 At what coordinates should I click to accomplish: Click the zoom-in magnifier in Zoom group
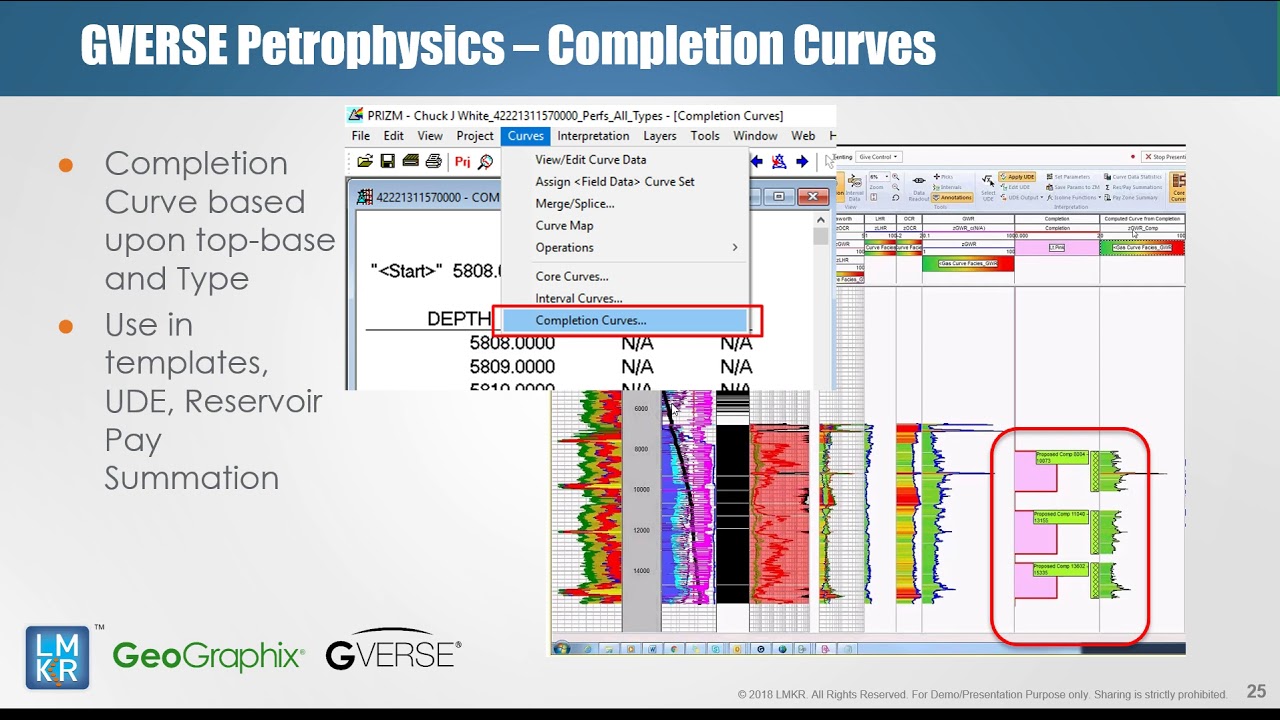point(895,177)
